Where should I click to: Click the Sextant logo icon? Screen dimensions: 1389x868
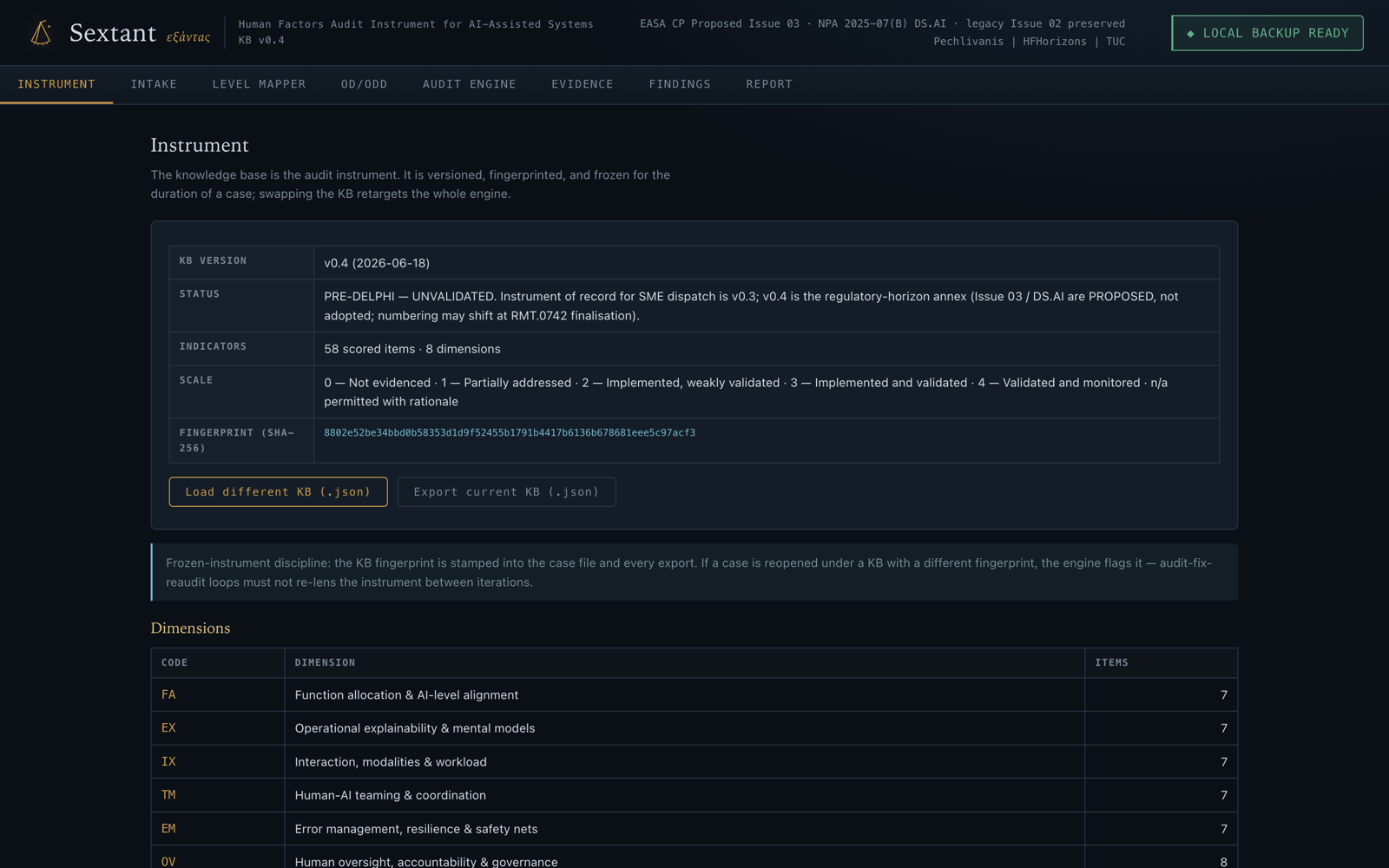point(41,33)
